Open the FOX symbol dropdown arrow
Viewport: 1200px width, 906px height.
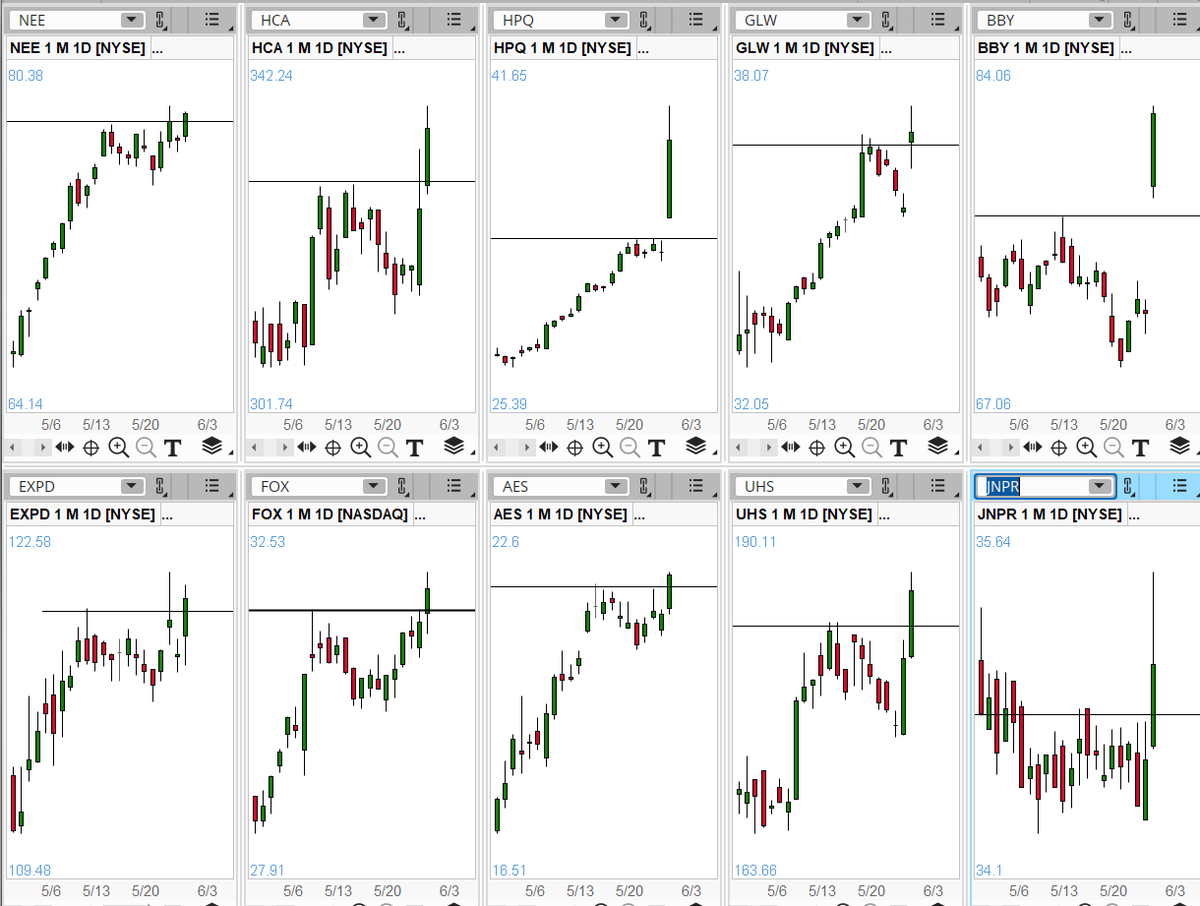point(374,487)
